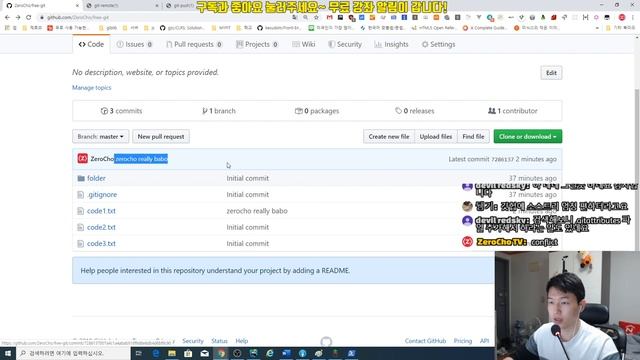Open Windows Start menu
This screenshot has height=360, width=640.
pyautogui.click(x=8, y=353)
